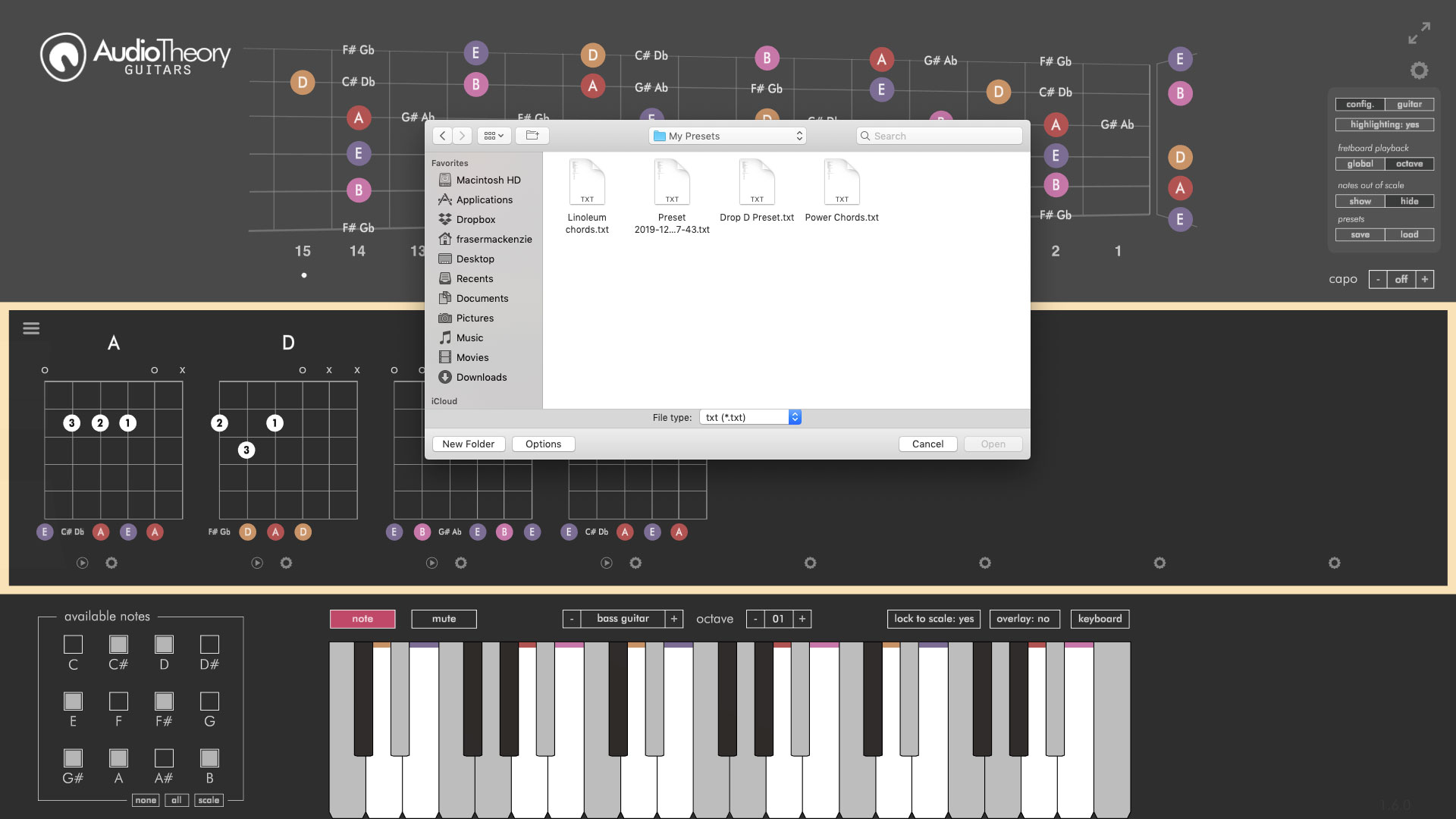1456x819 pixels.
Task: Open the My Presets location dropdown
Action: pos(727,136)
